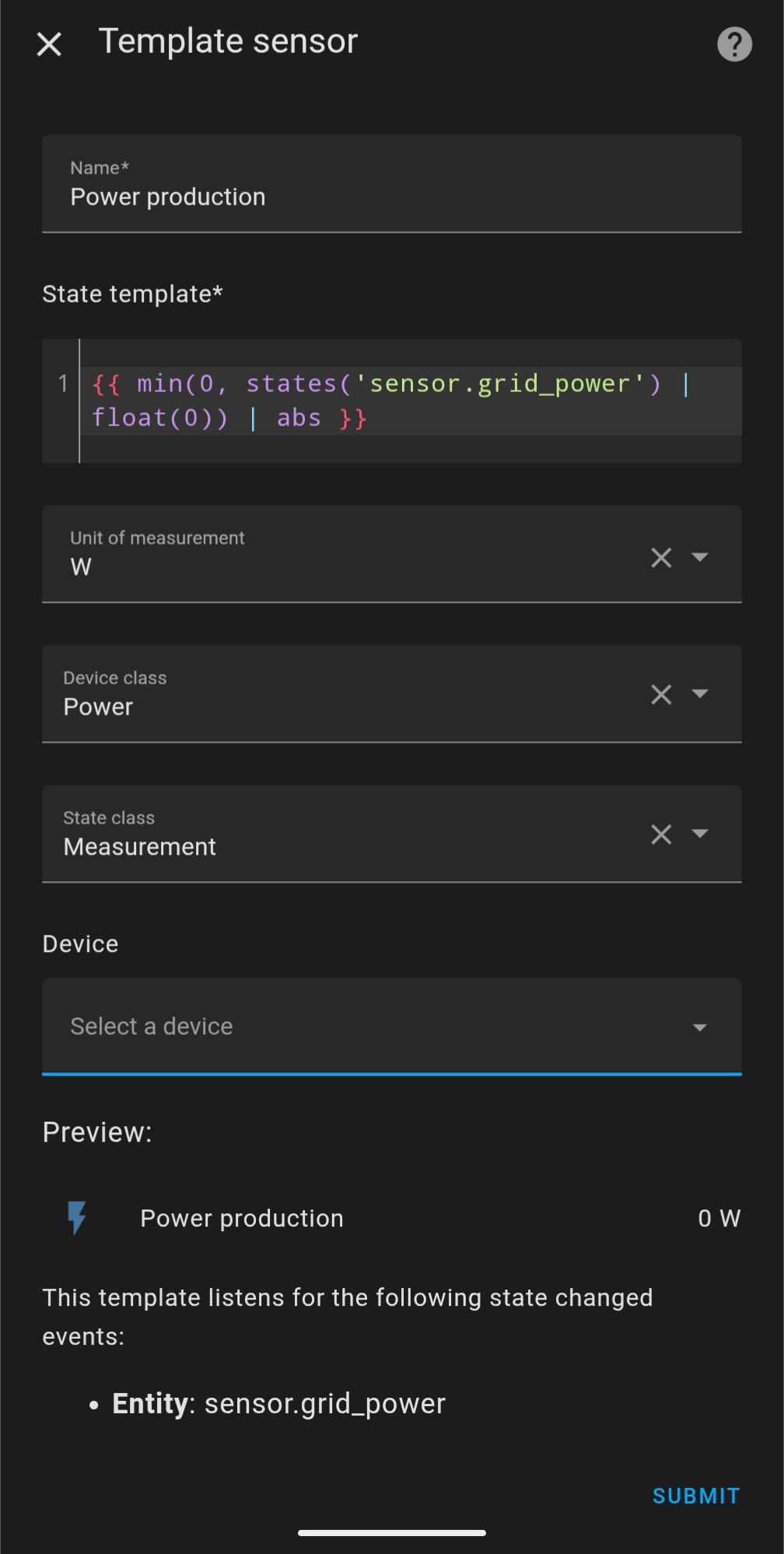Clear the Device class selection
This screenshot has height=1554, width=784.
tap(660, 694)
